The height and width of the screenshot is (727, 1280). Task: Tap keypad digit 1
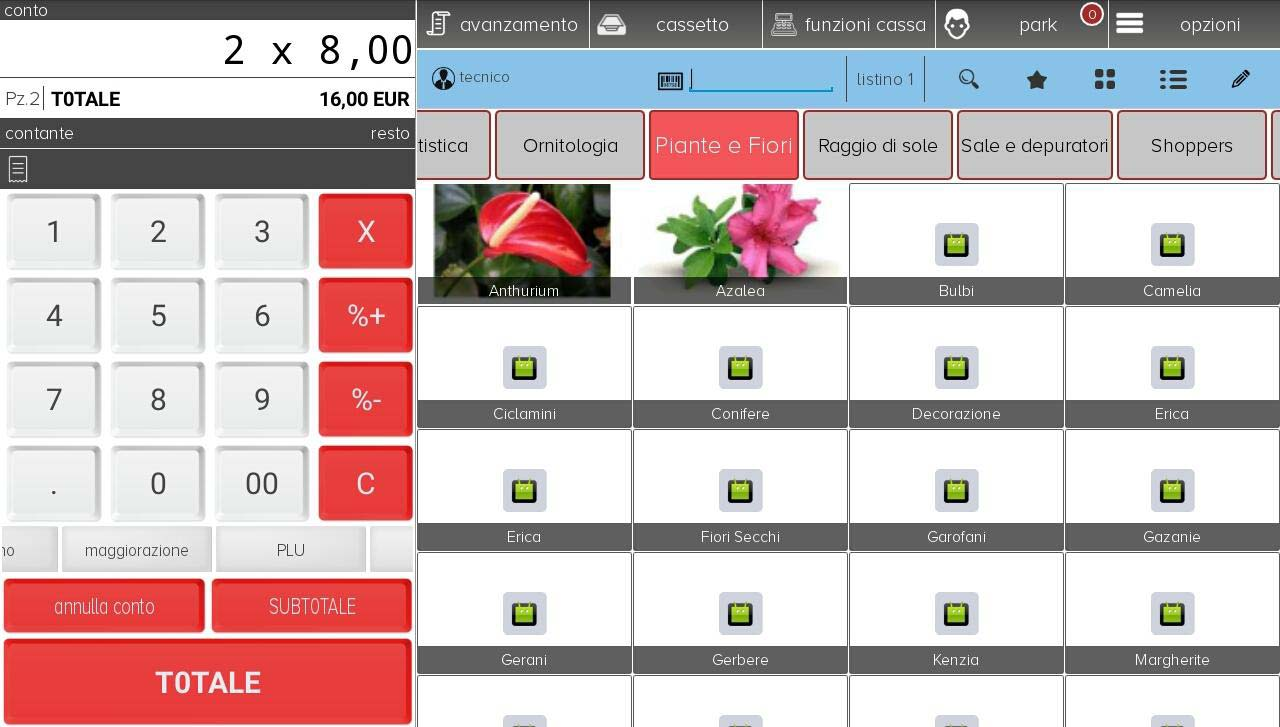click(x=54, y=231)
